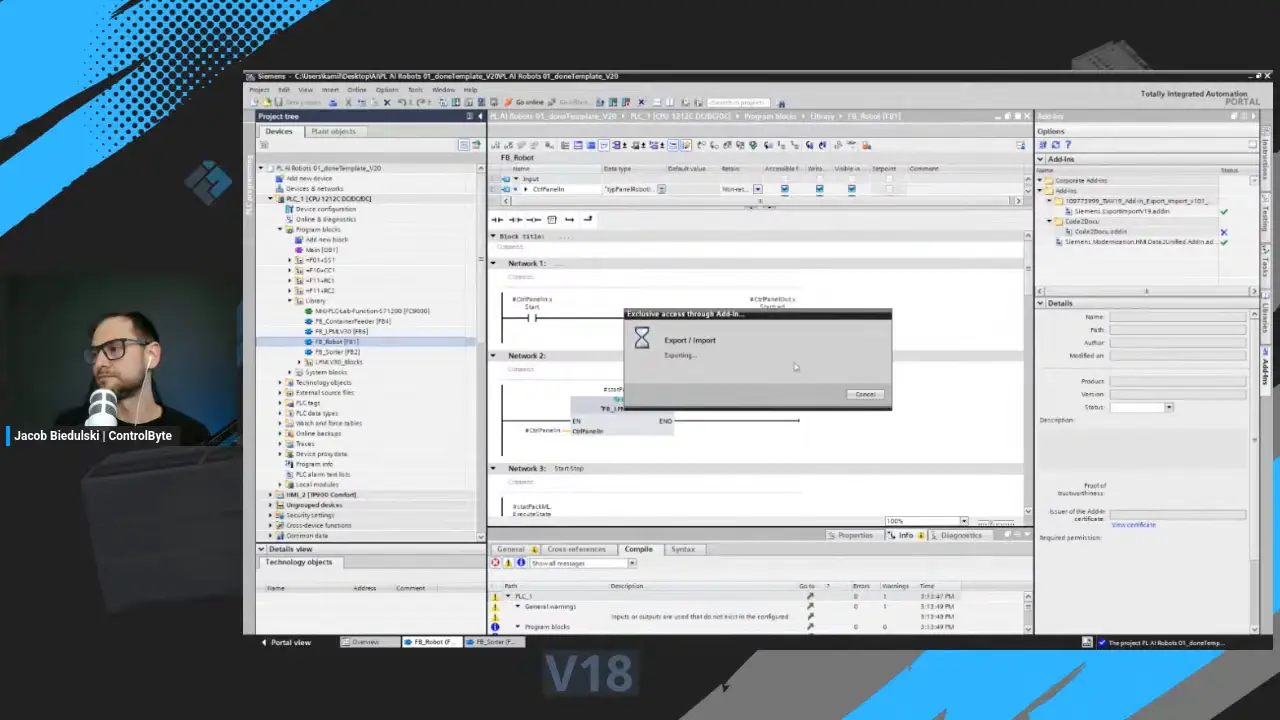
Task: Click the undo arrow in main toolbar
Action: [401, 102]
